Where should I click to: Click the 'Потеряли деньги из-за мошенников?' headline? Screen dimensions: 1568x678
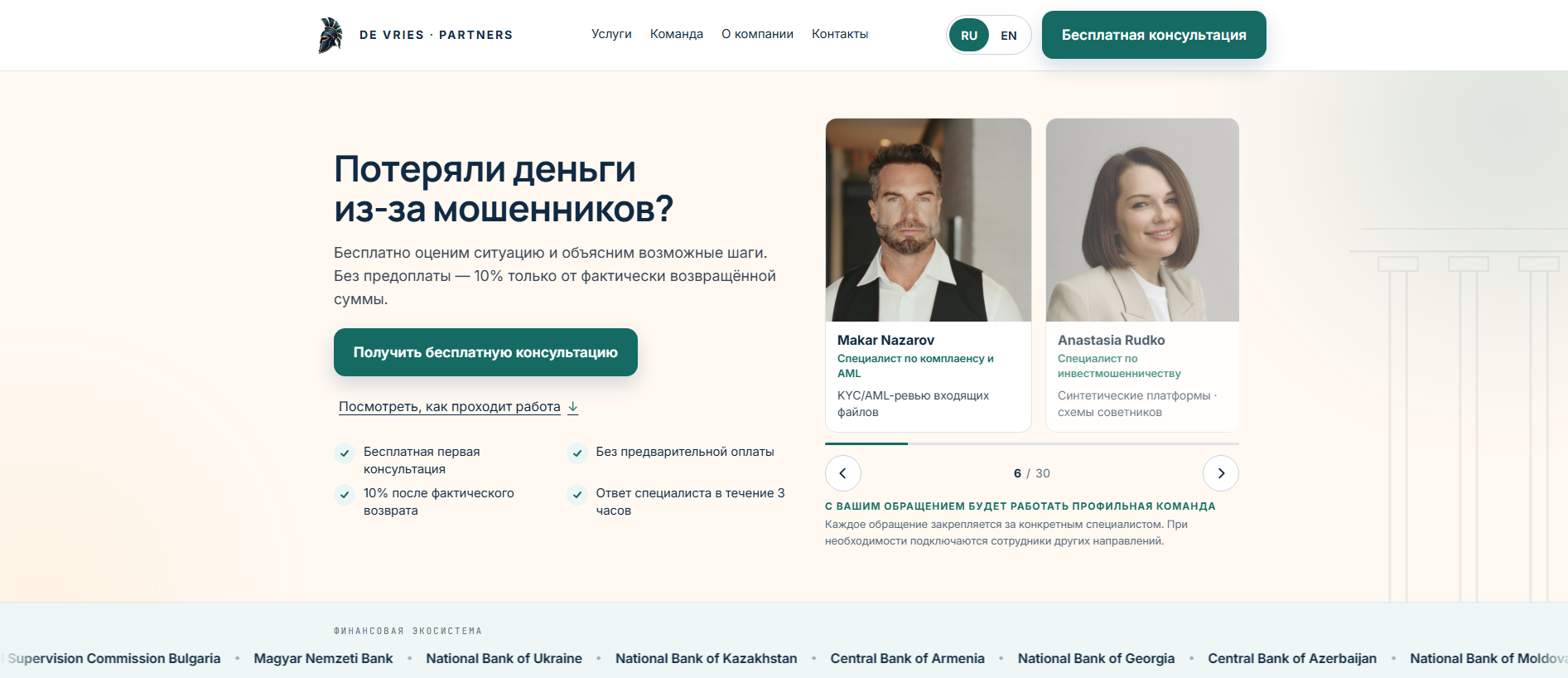[504, 189]
